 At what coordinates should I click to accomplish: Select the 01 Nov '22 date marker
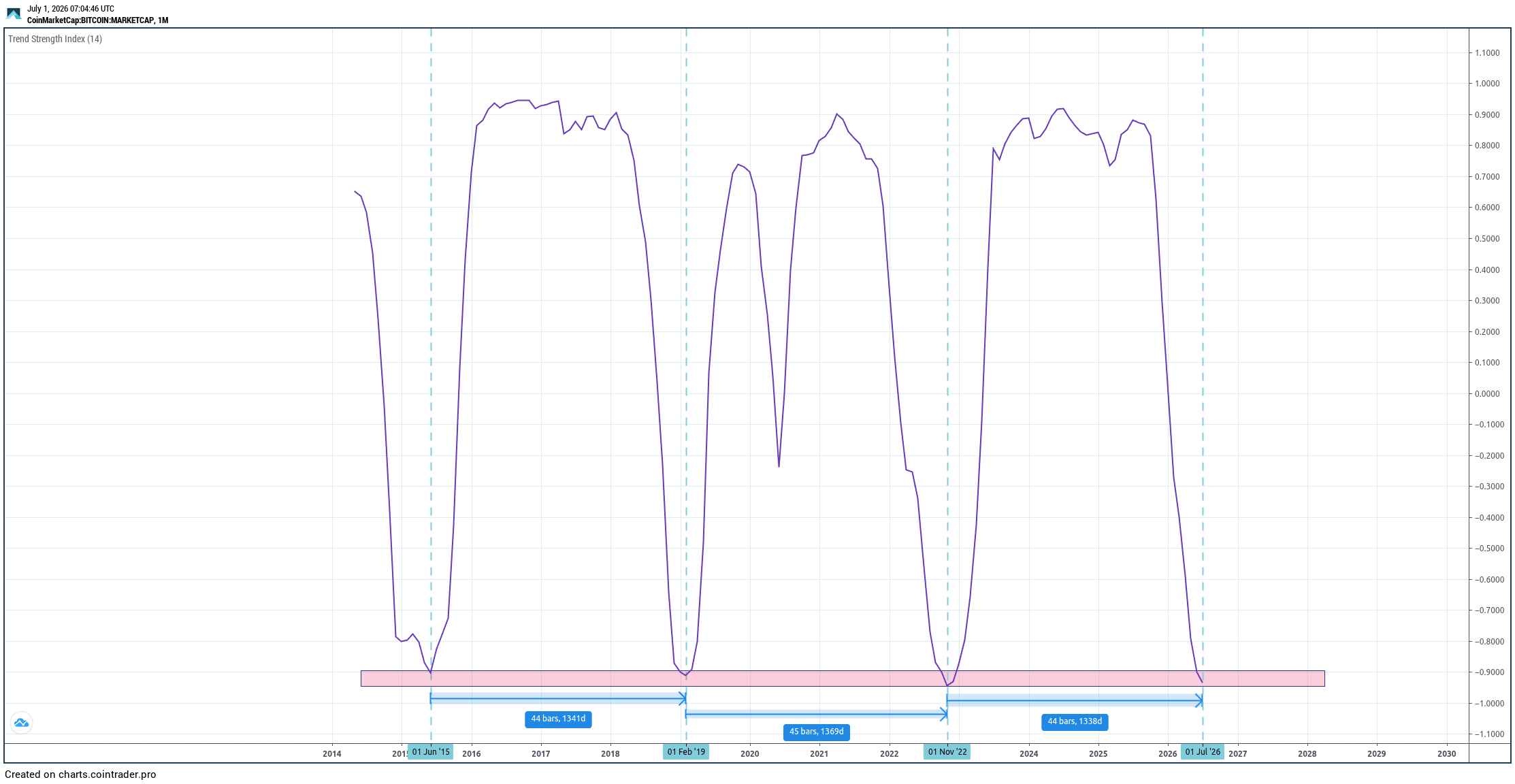[x=947, y=752]
